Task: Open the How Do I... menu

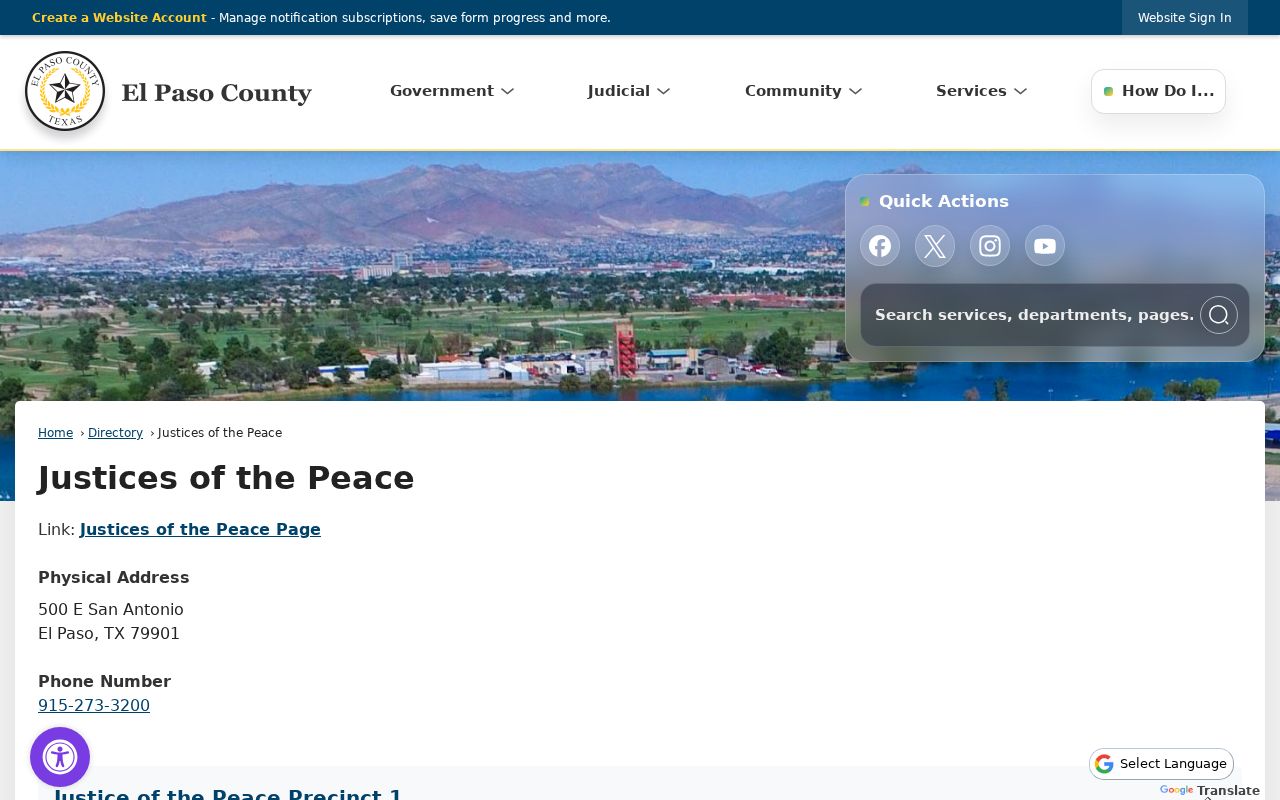Action: [1158, 91]
